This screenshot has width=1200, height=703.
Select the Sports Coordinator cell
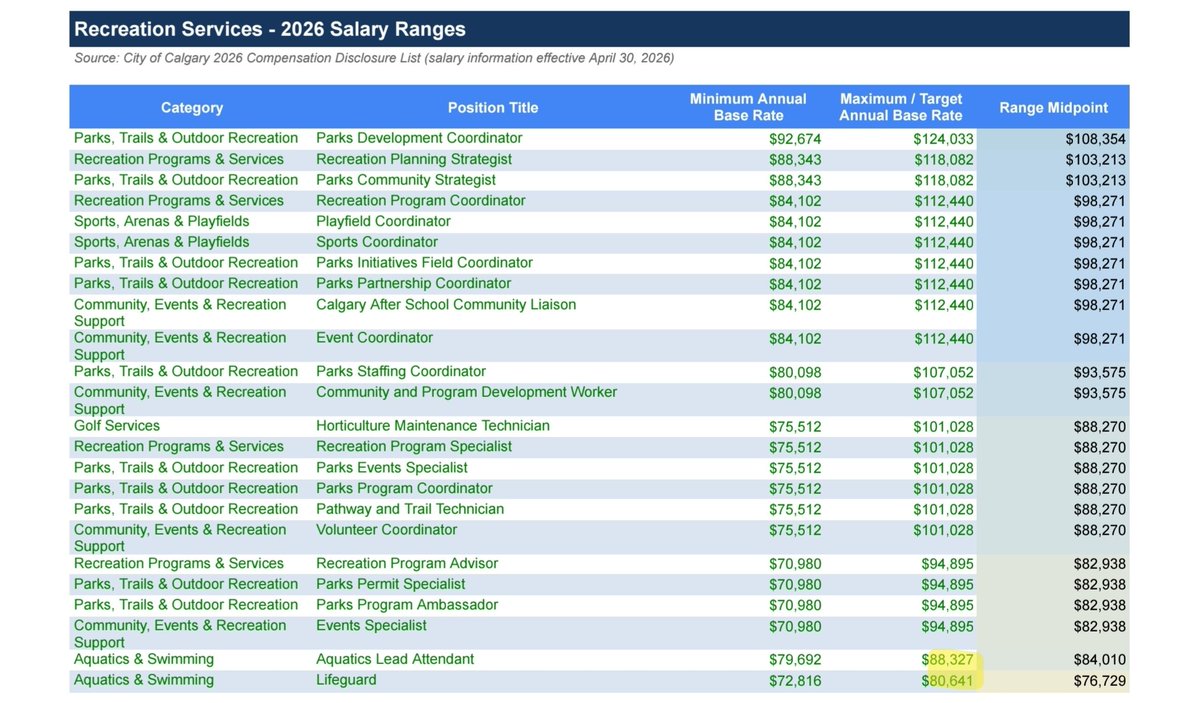coord(377,243)
